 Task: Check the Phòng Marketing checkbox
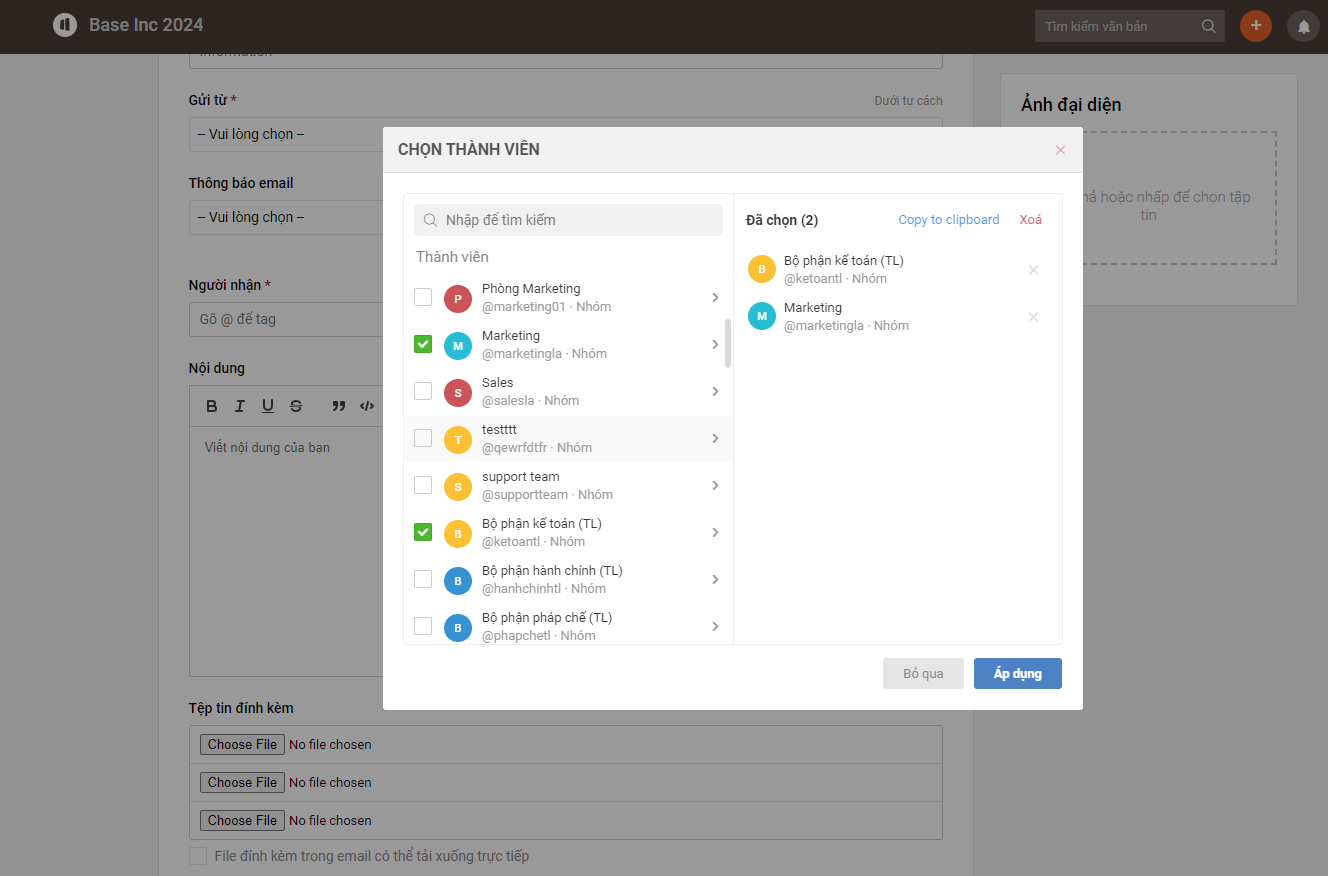coord(423,297)
